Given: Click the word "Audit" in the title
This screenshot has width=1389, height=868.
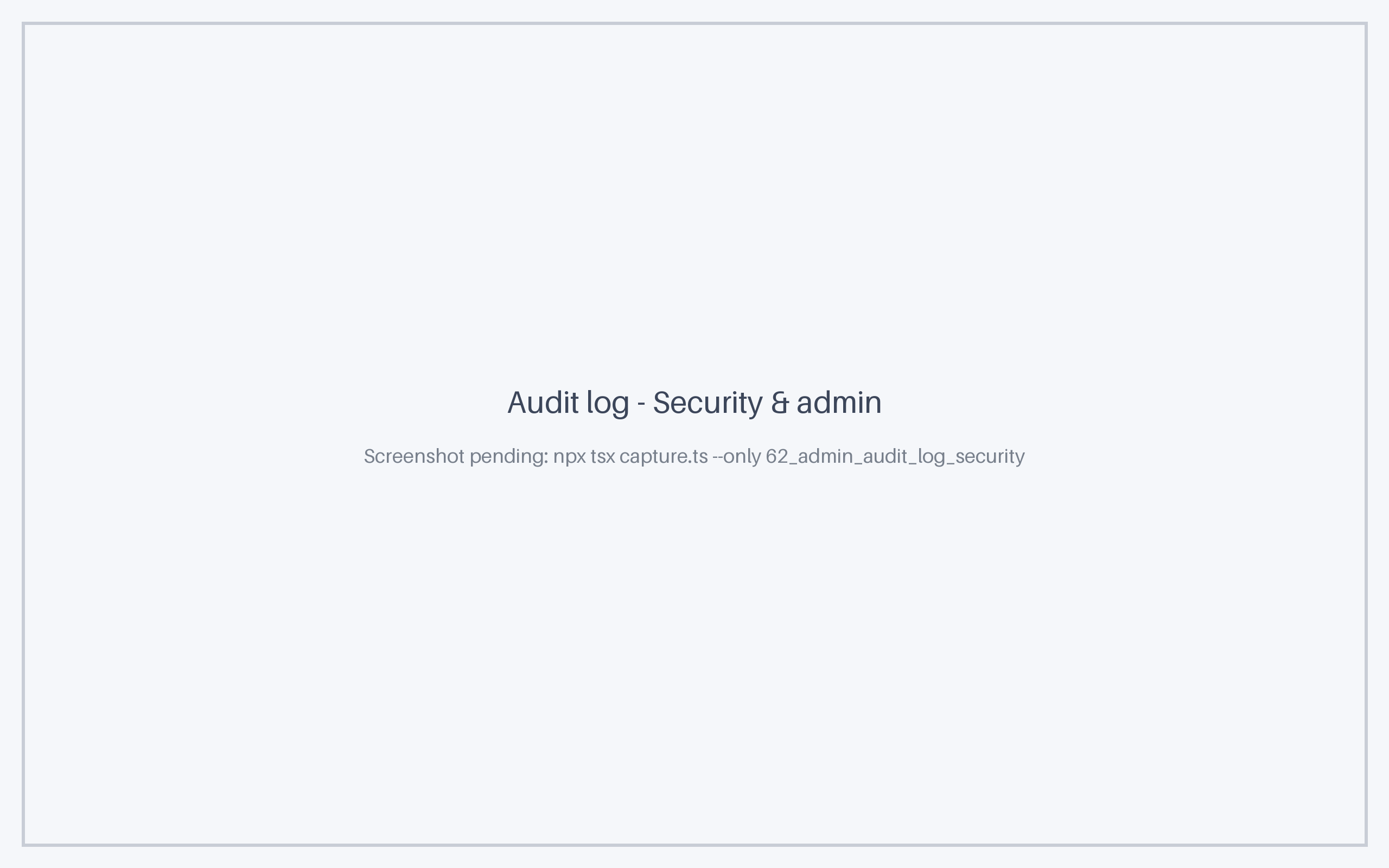Looking at the screenshot, I should point(543,403).
